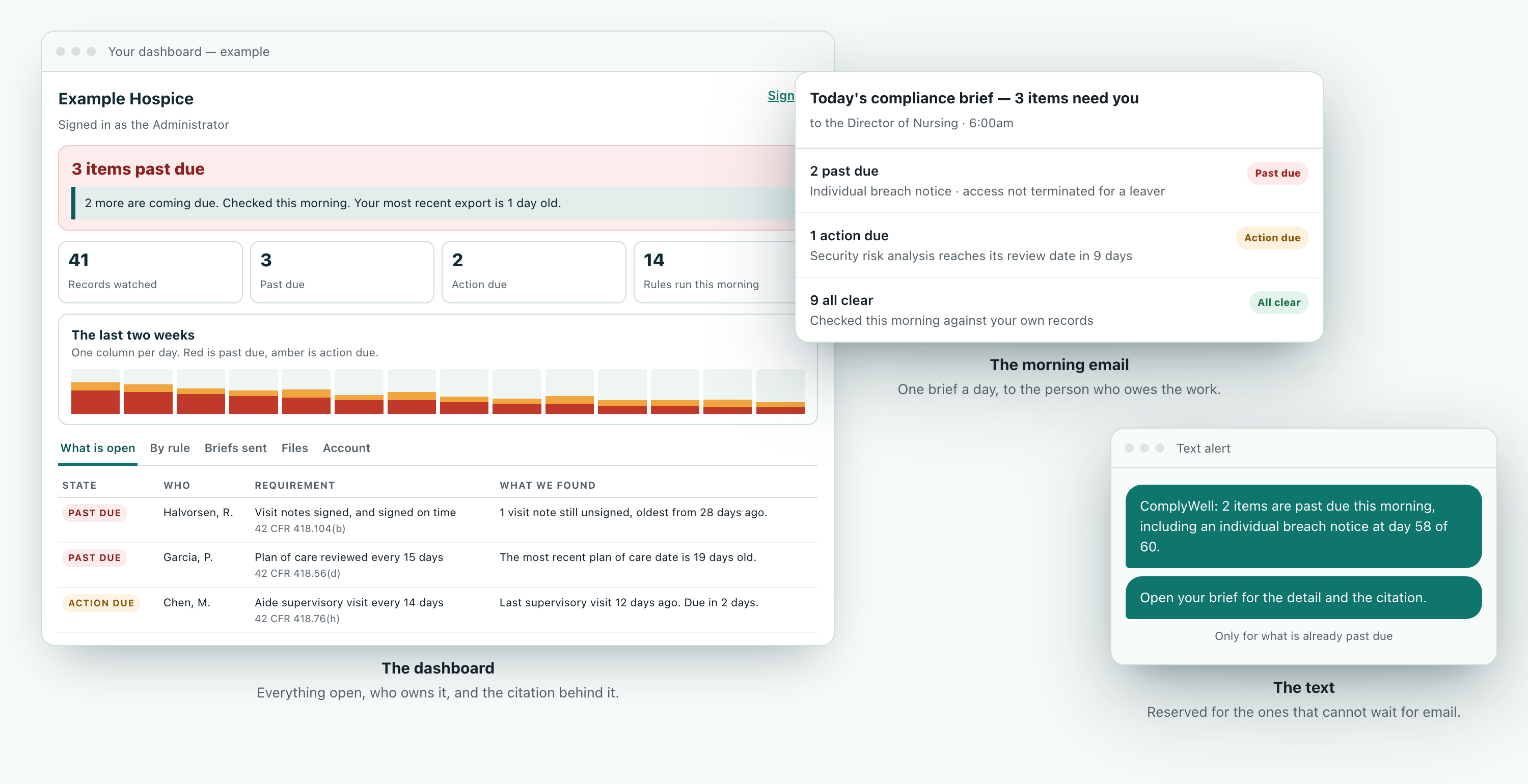Screen dimensions: 1528x784
Task: Open the Briefs sent tab
Action: tap(235, 448)
